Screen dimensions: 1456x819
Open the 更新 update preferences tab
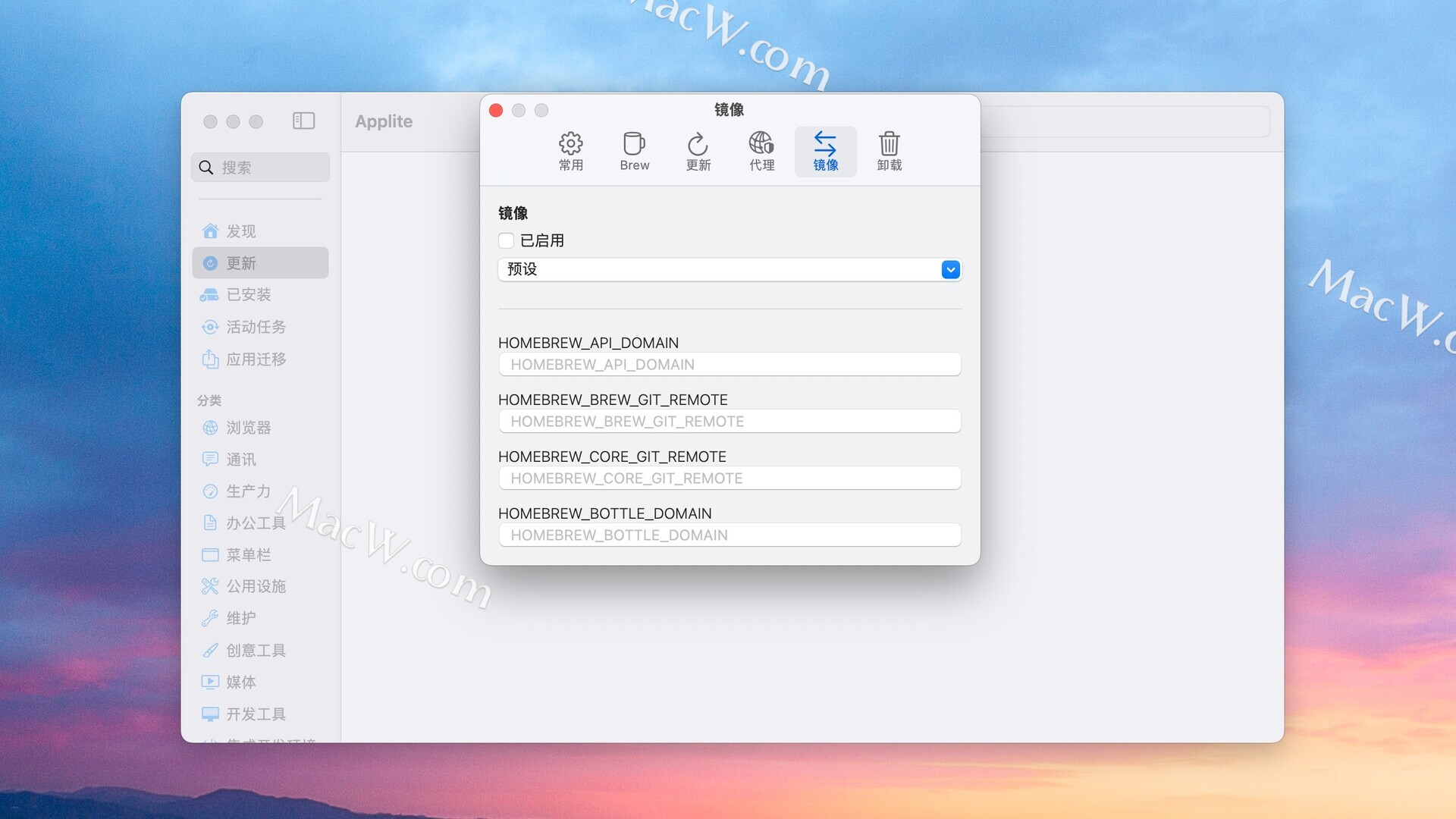[x=698, y=151]
